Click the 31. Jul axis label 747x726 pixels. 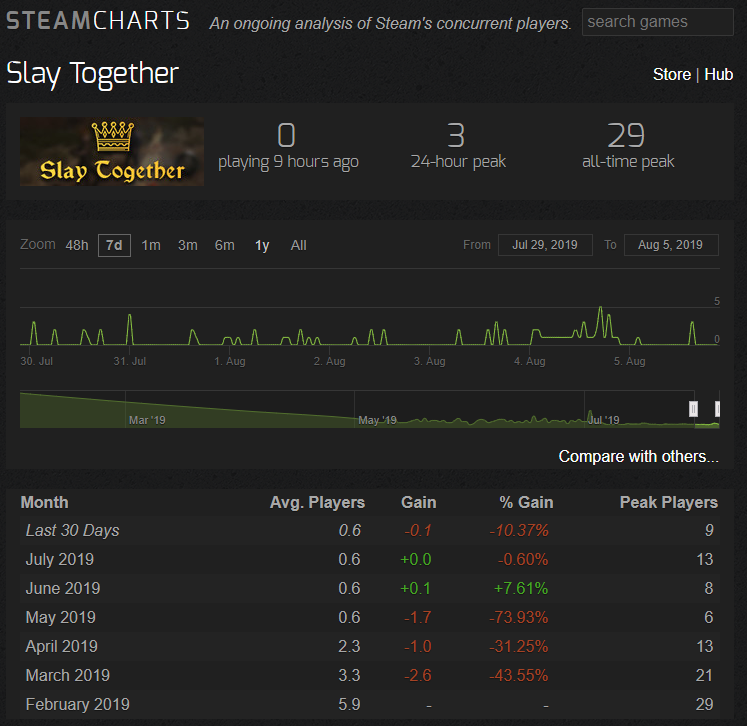[x=130, y=361]
